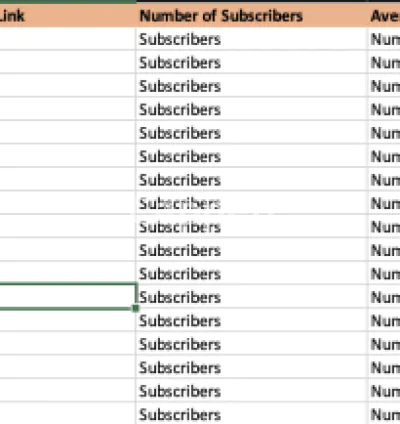Select the empty Link cell directly below the header
Screen dimensions: 400x424
68,39
